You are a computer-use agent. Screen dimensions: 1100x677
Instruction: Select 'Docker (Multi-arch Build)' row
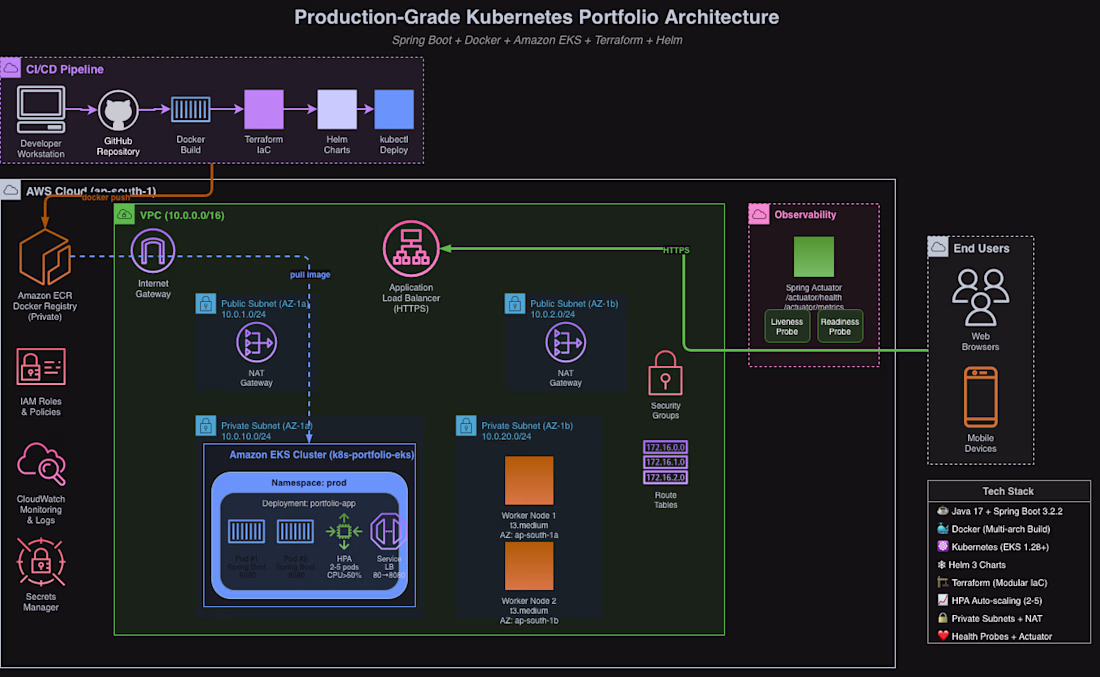coord(1008,529)
